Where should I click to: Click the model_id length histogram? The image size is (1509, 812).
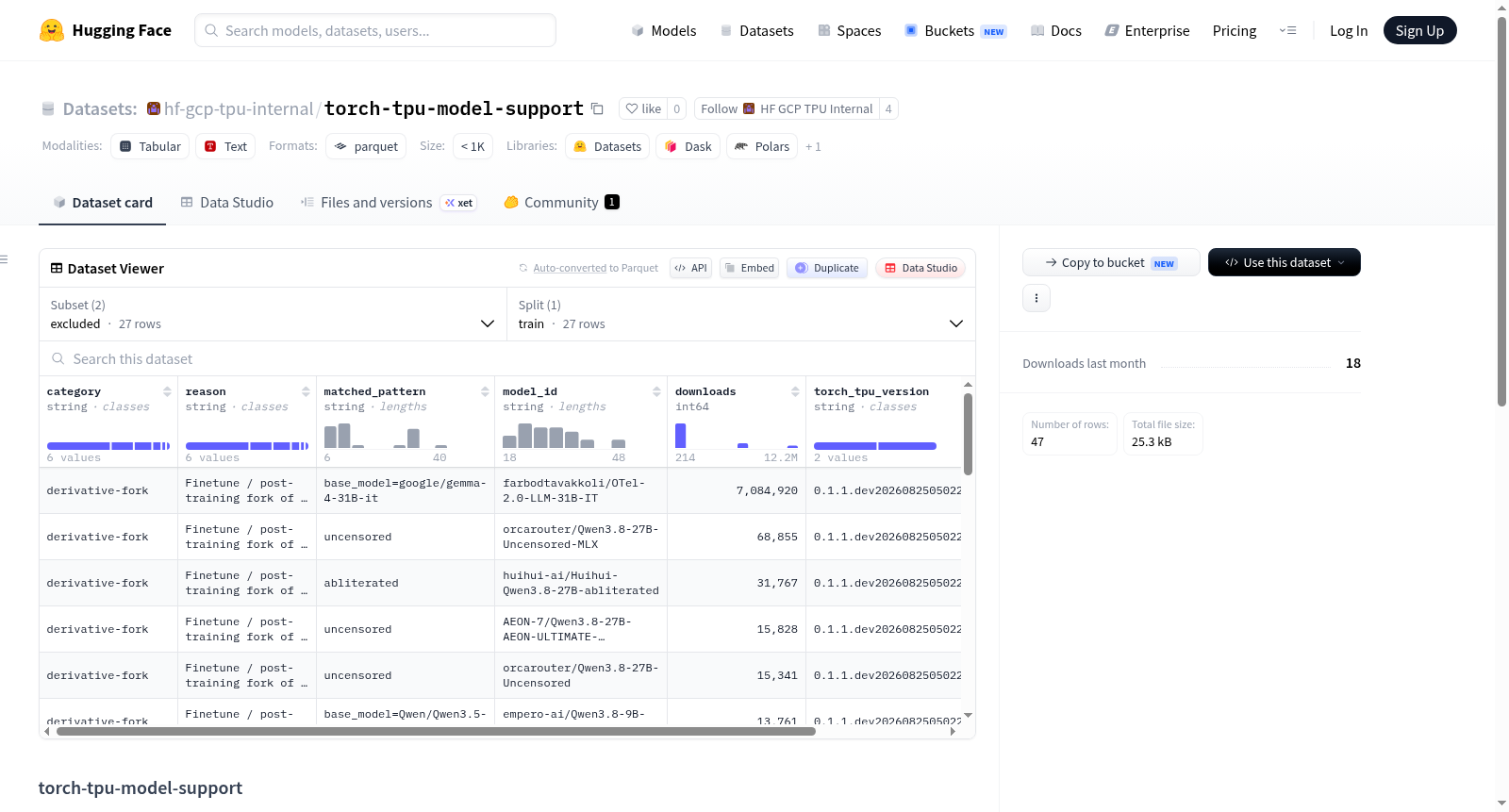point(564,435)
